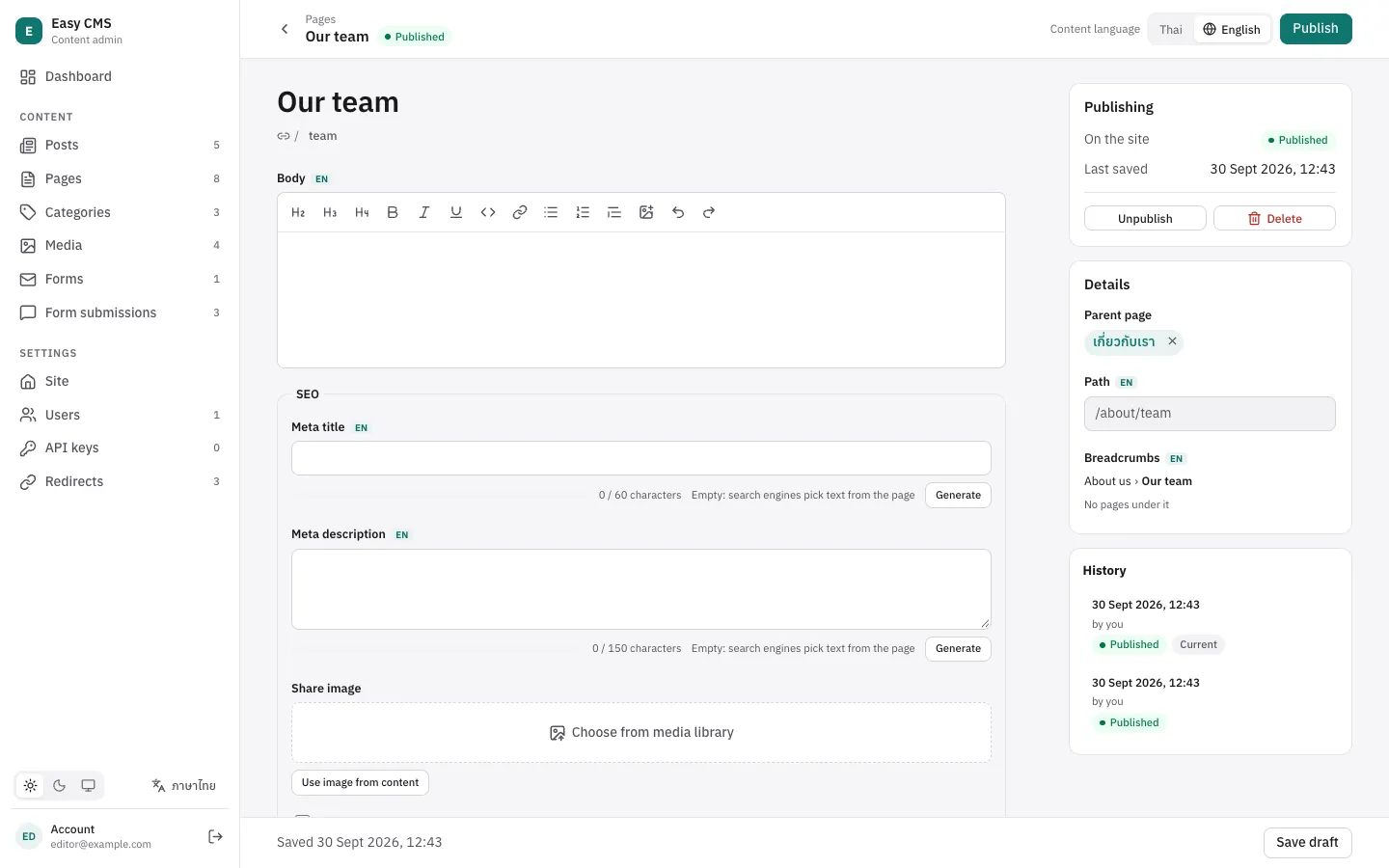
Task: Open Posts in the sidebar
Action: pos(120,145)
